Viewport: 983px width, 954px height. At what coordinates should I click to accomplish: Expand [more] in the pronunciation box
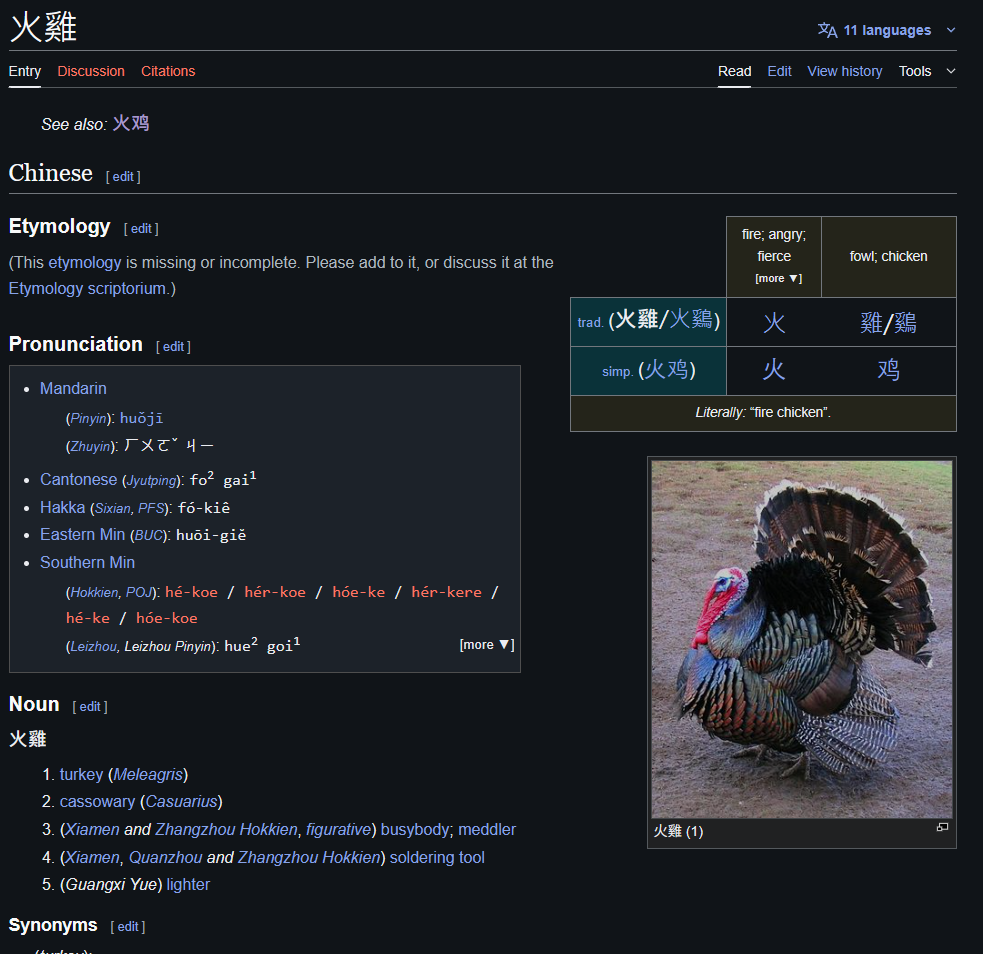pos(486,644)
